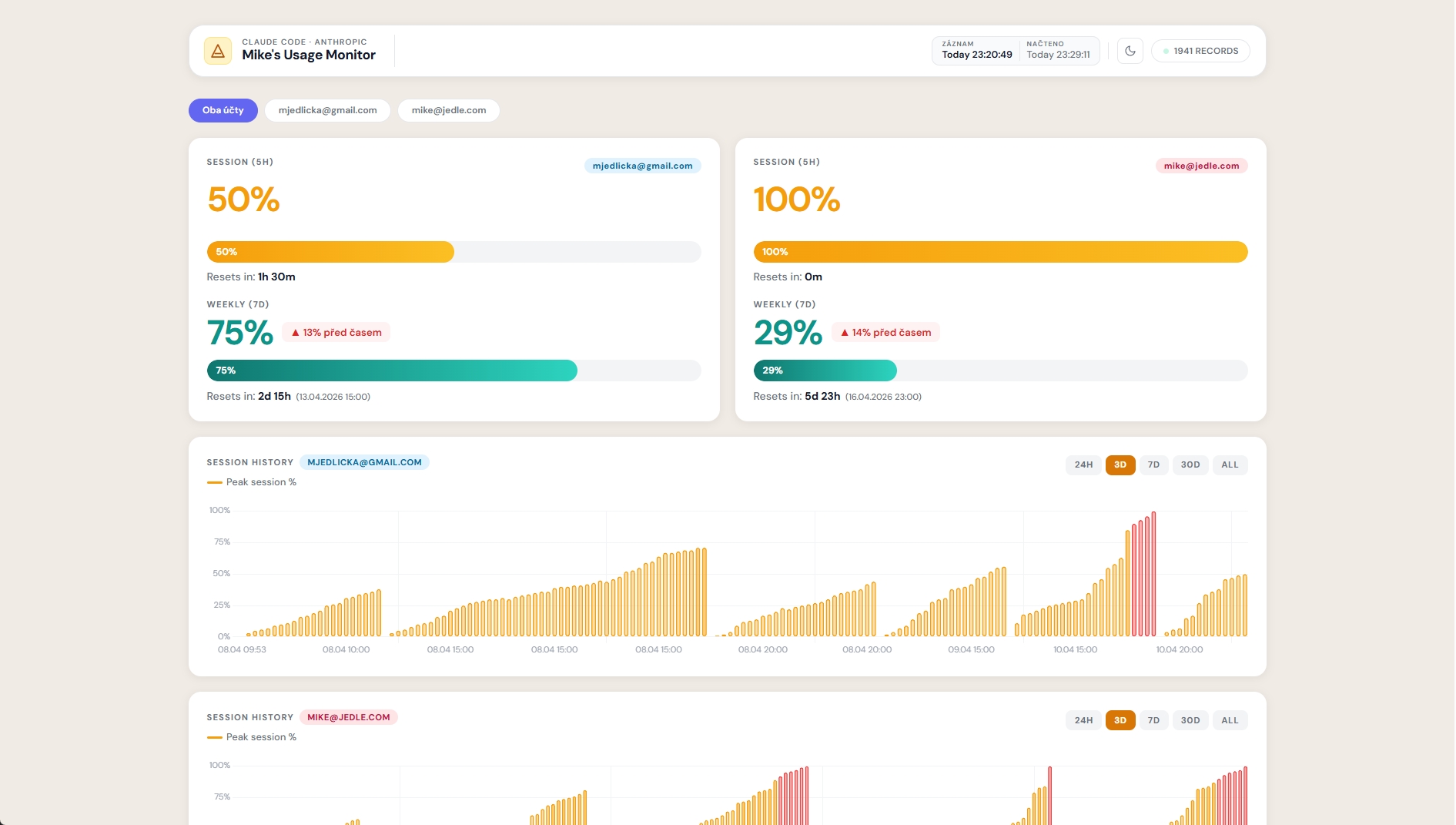Select 24H range in mjedlicka session history
Screen dimensions: 1456x825
(1083, 464)
